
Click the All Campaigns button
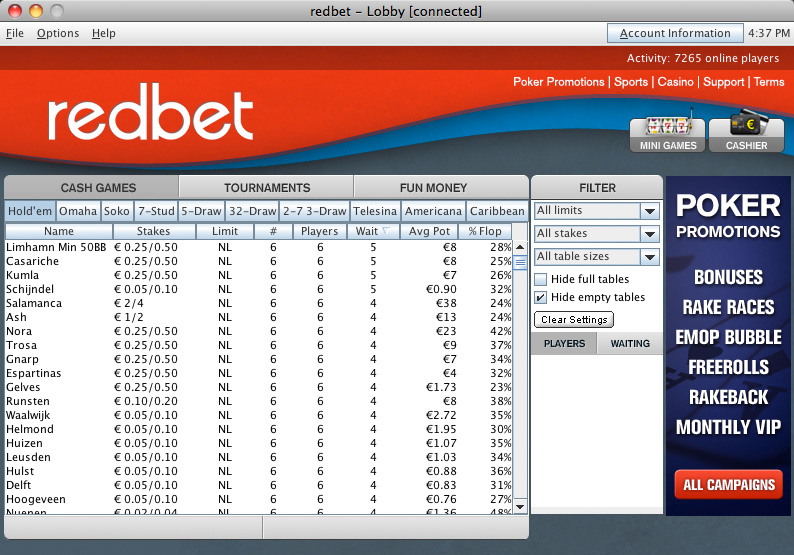(x=729, y=485)
